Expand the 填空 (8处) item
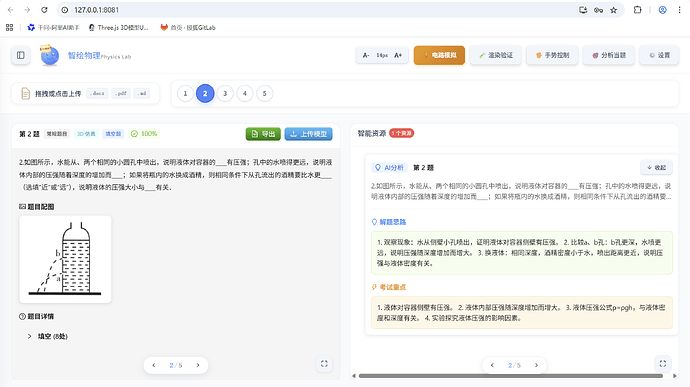This screenshot has width=690, height=387. coord(48,336)
